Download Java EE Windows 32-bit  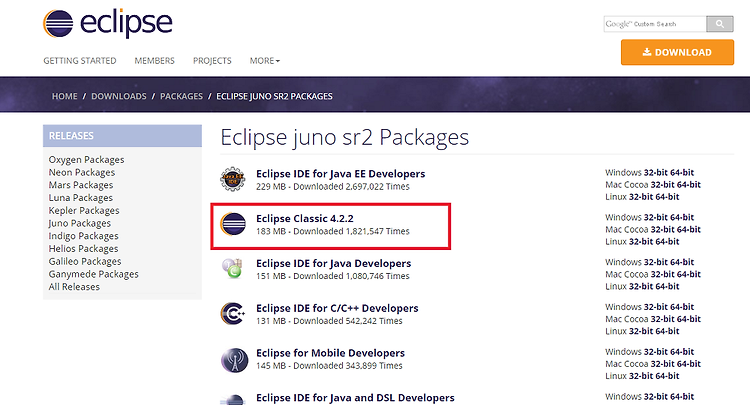tap(656, 173)
